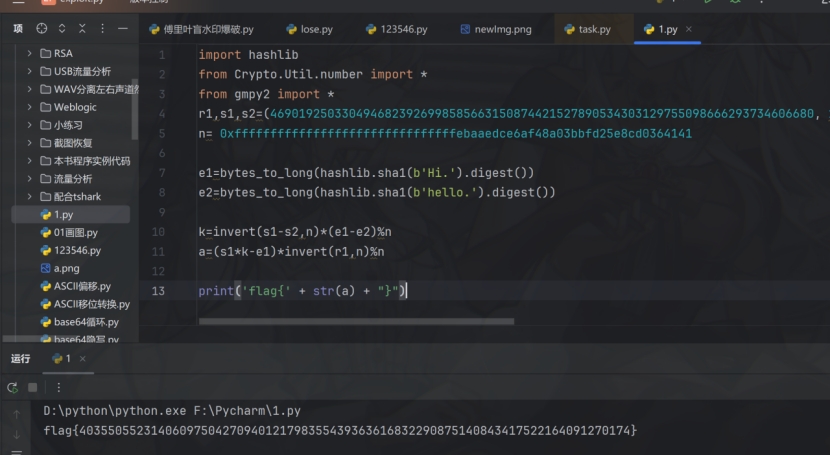Image resolution: width=830 pixels, height=455 pixels.
Task: Expand the 配合tshark folder
Action: pos(30,196)
